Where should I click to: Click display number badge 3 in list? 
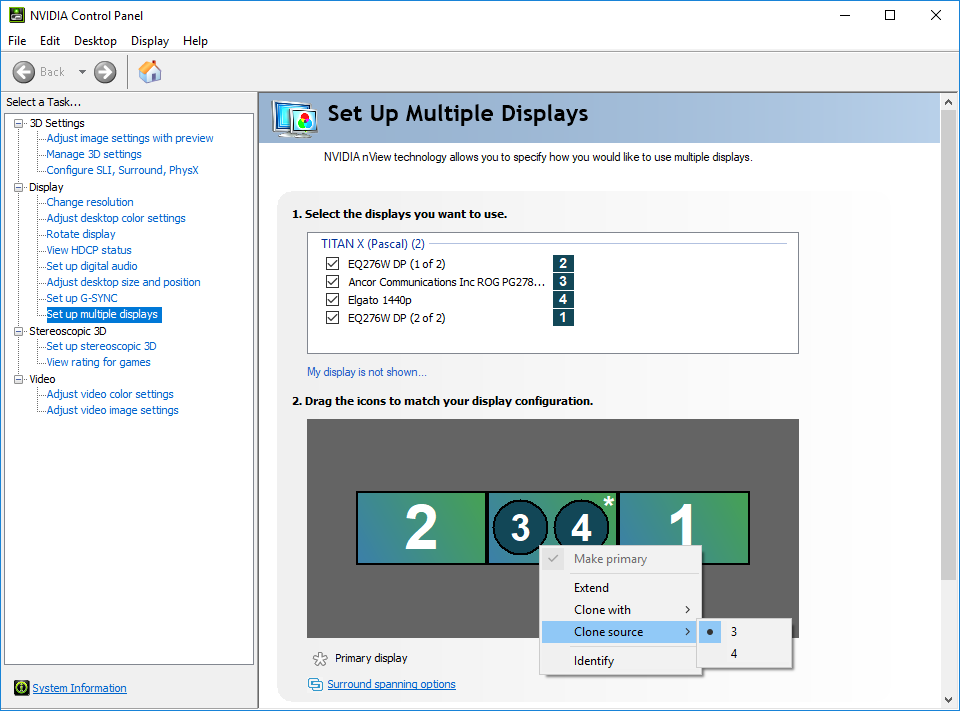point(563,281)
